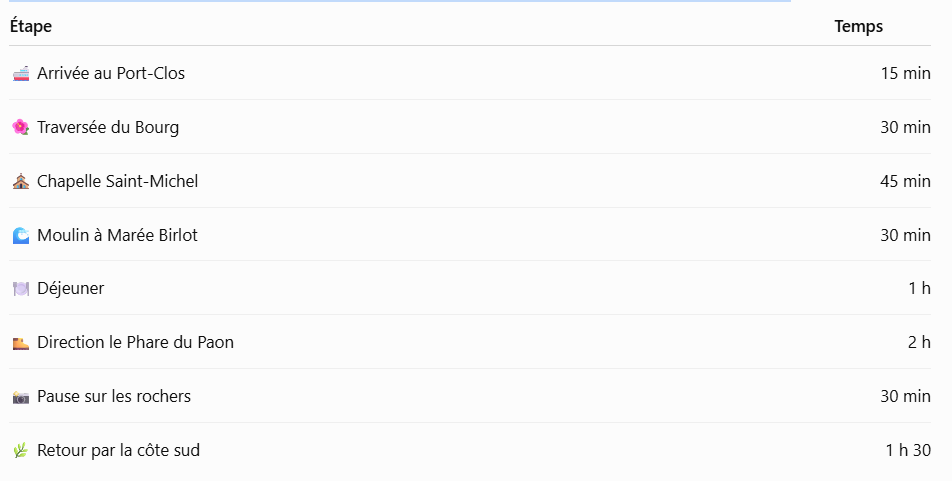This screenshot has width=952, height=481.
Task: Click the camera icon for Pause sur les rochers
Action: coord(21,397)
